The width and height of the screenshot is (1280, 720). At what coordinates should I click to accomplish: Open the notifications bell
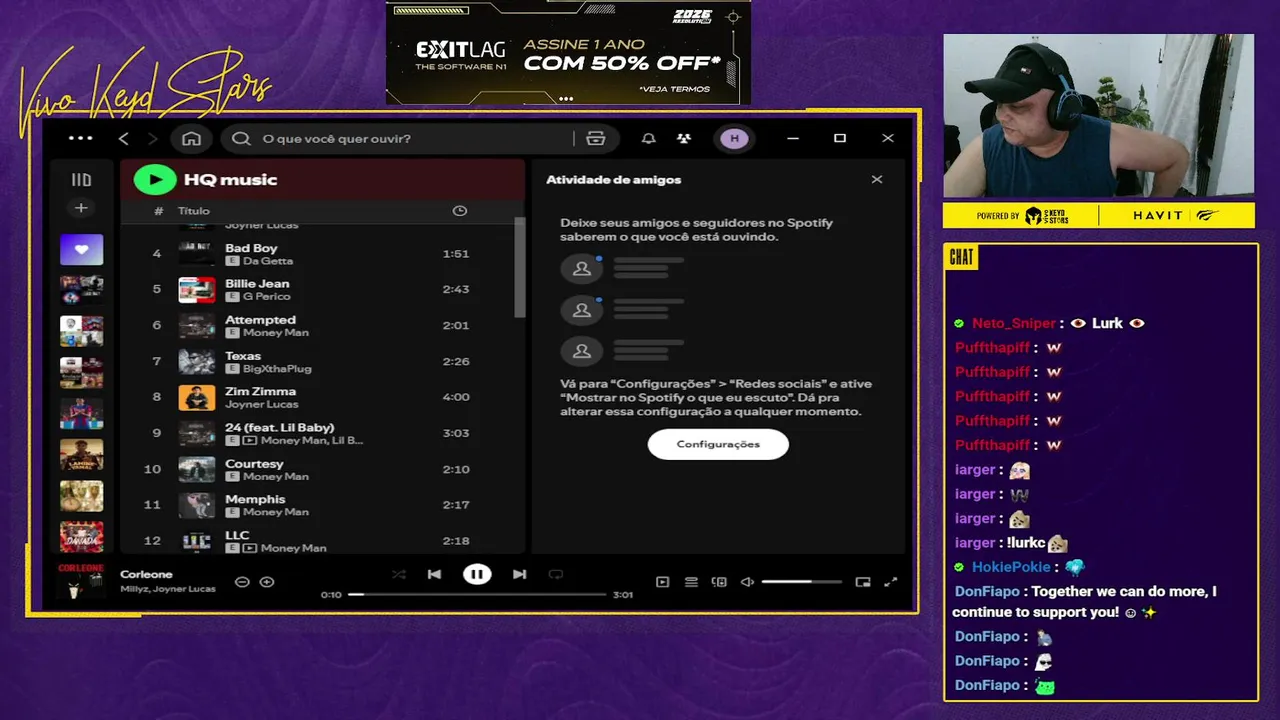(x=649, y=139)
